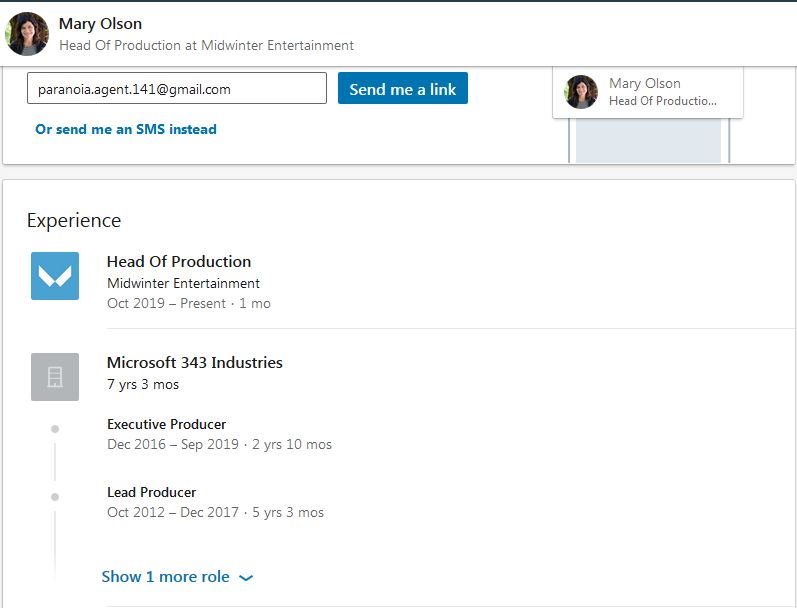Image resolution: width=797 pixels, height=608 pixels.
Task: Select the Executive Producer role entry
Action: (x=167, y=424)
